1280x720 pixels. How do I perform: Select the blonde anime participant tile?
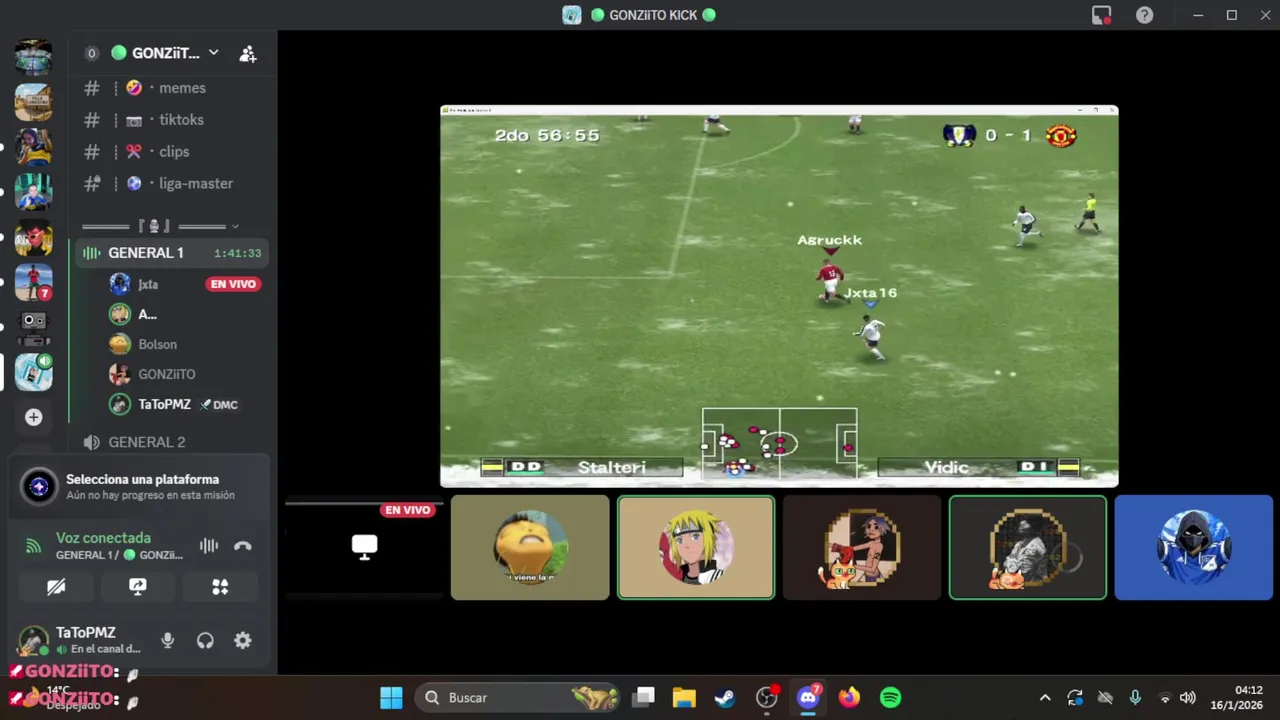(x=696, y=547)
